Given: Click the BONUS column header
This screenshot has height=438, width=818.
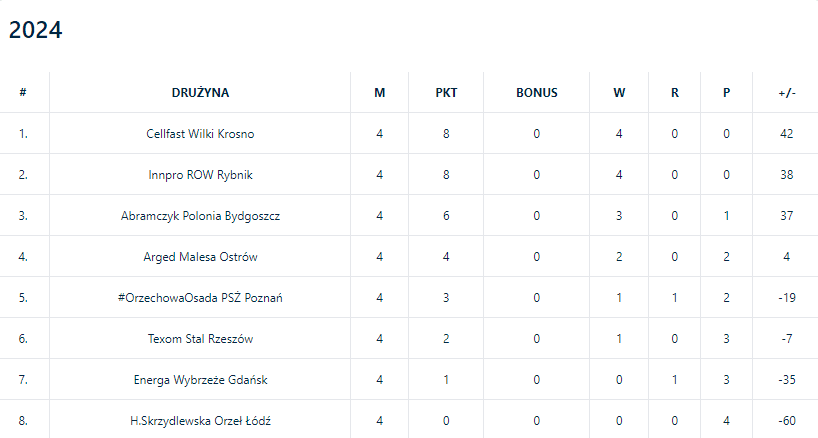Looking at the screenshot, I should (x=536, y=93).
